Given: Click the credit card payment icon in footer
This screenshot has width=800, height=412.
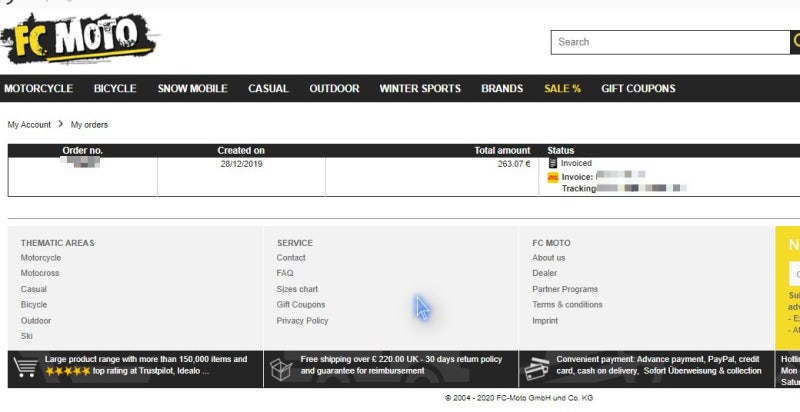Looking at the screenshot, I should pyautogui.click(x=537, y=369).
